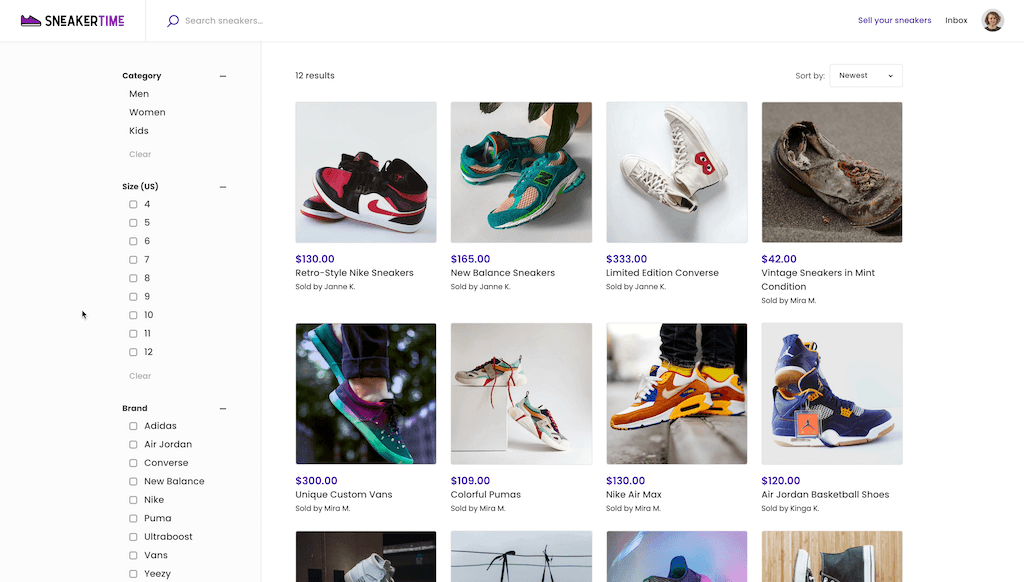This screenshot has width=1024, height=582.
Task: Select the Women category
Action: click(147, 112)
